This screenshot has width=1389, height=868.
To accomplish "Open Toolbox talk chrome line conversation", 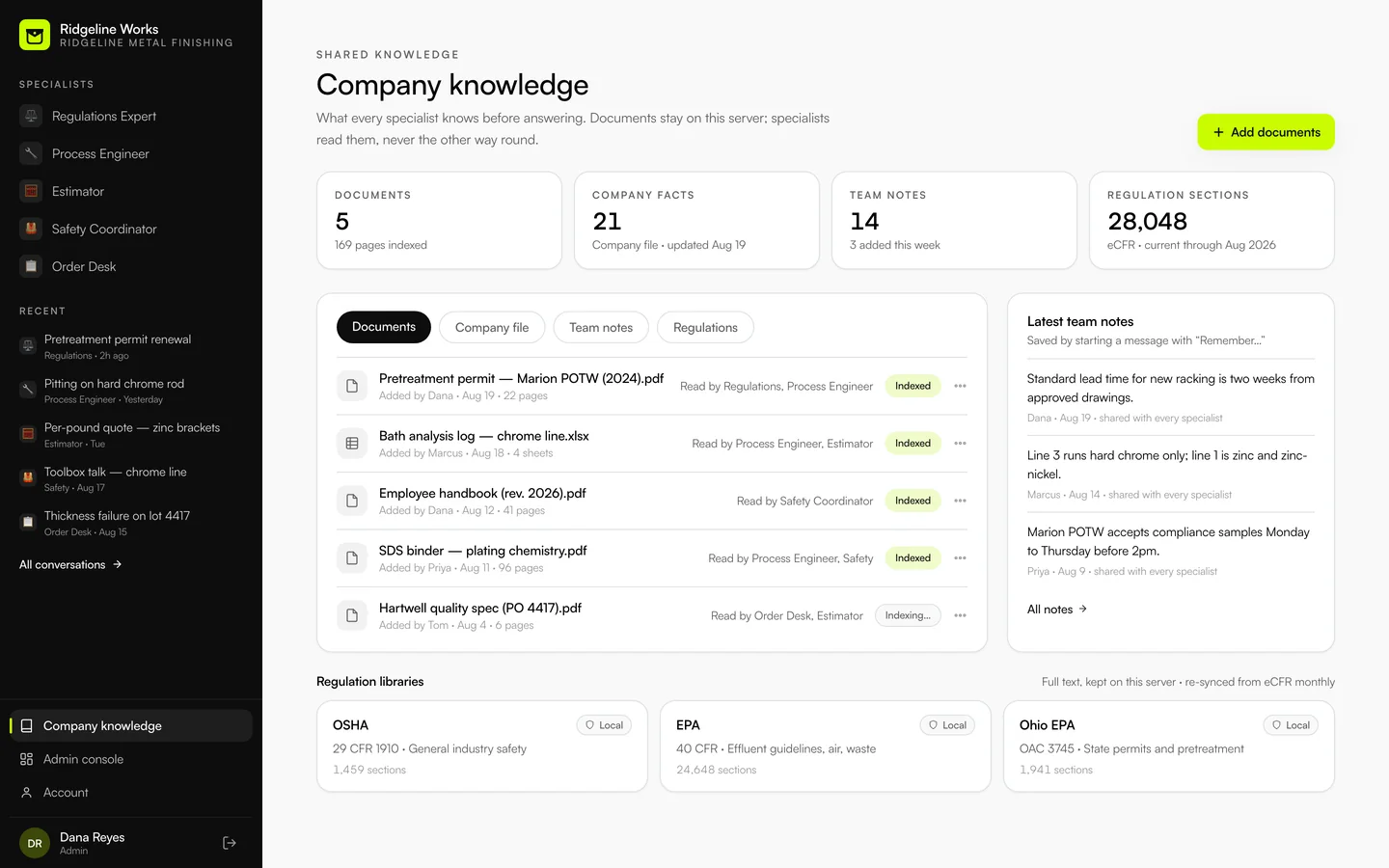I will (131, 479).
